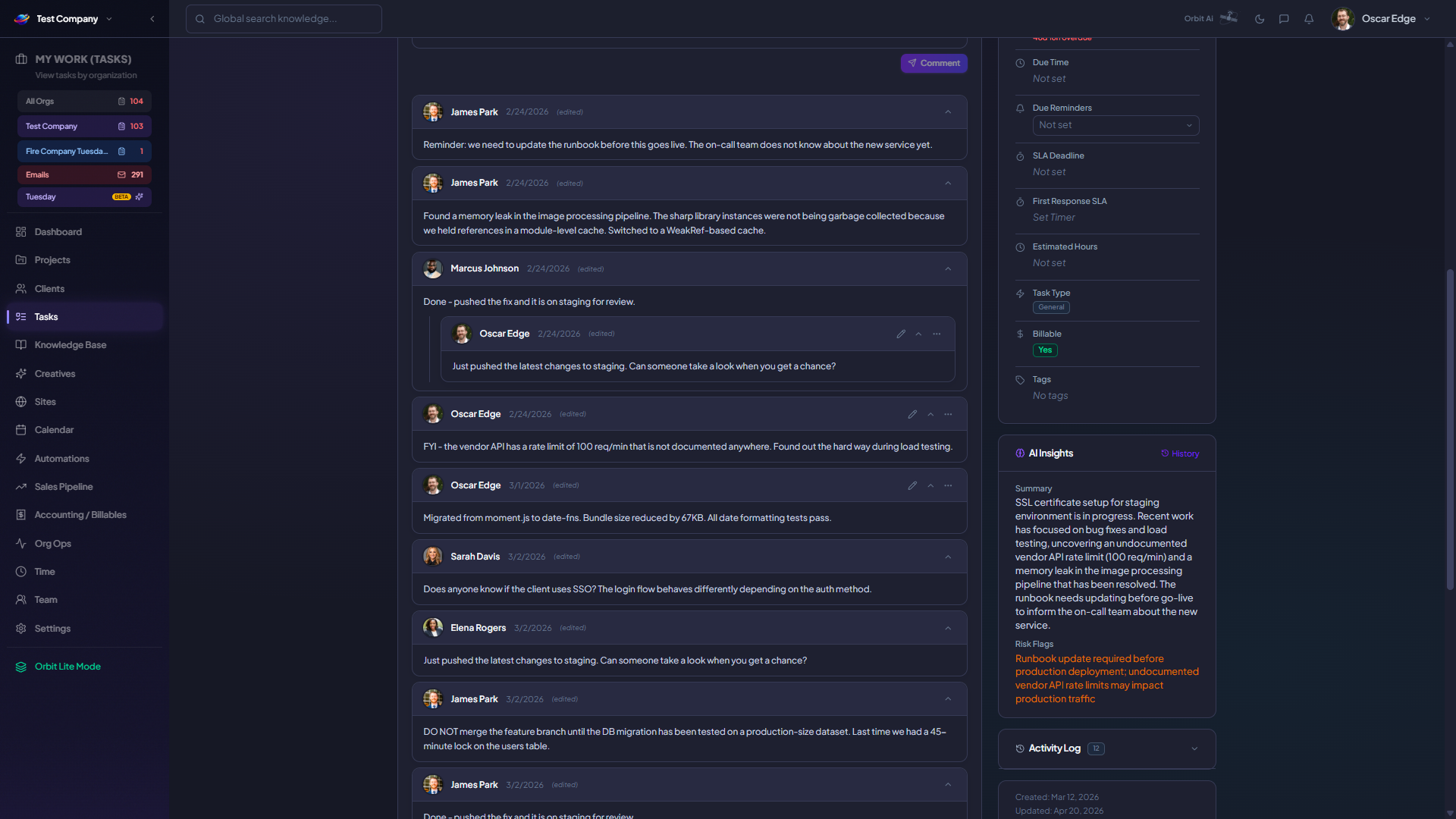This screenshot has width=1456, height=819.
Task: Open Projects from sidebar
Action: (x=84, y=260)
